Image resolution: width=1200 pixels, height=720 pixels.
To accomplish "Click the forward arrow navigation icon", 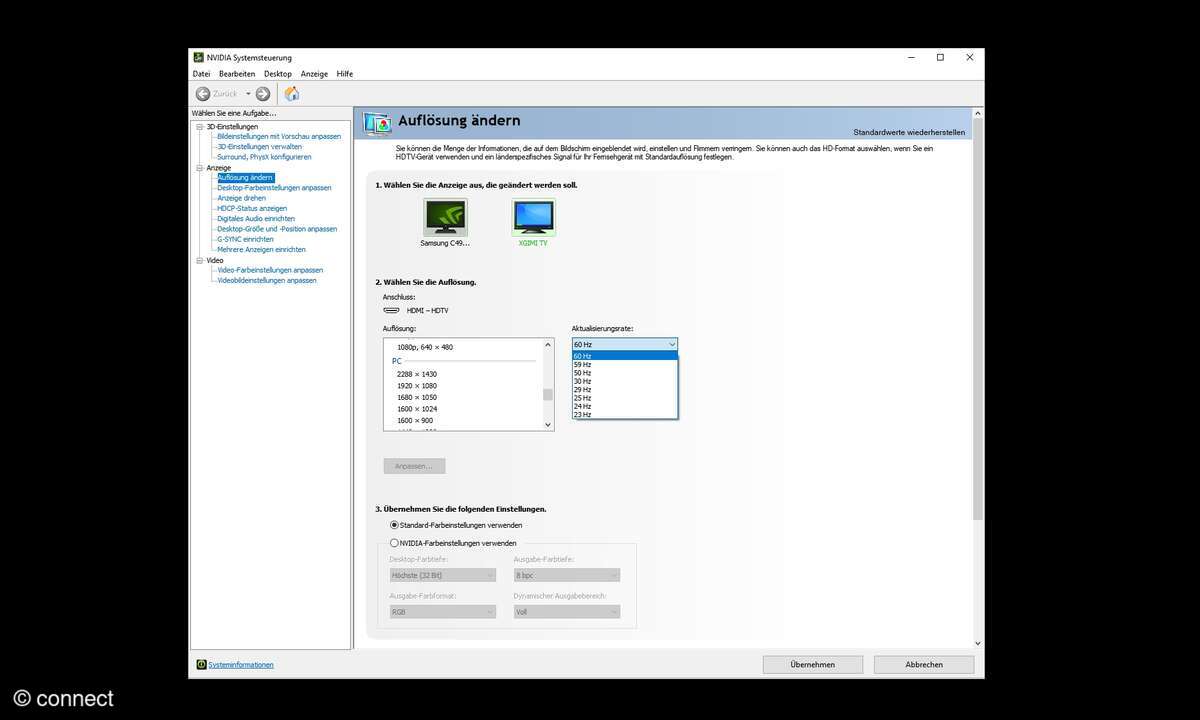I will coord(263,94).
